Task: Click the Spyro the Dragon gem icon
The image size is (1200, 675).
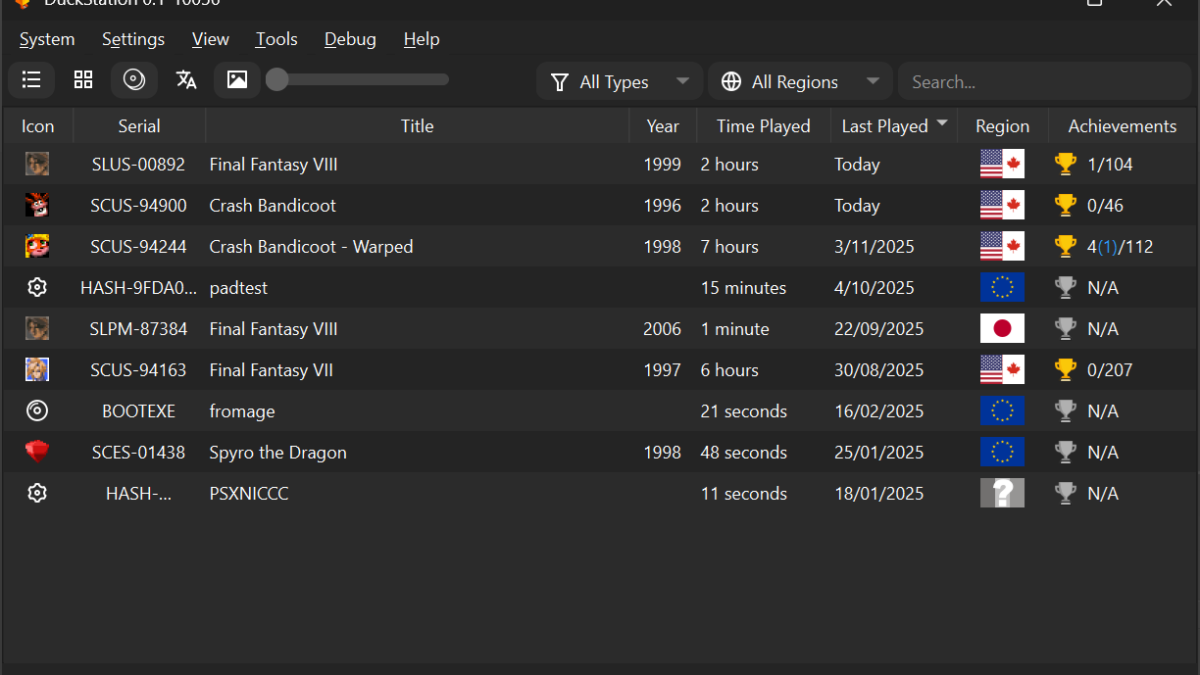Action: click(37, 452)
